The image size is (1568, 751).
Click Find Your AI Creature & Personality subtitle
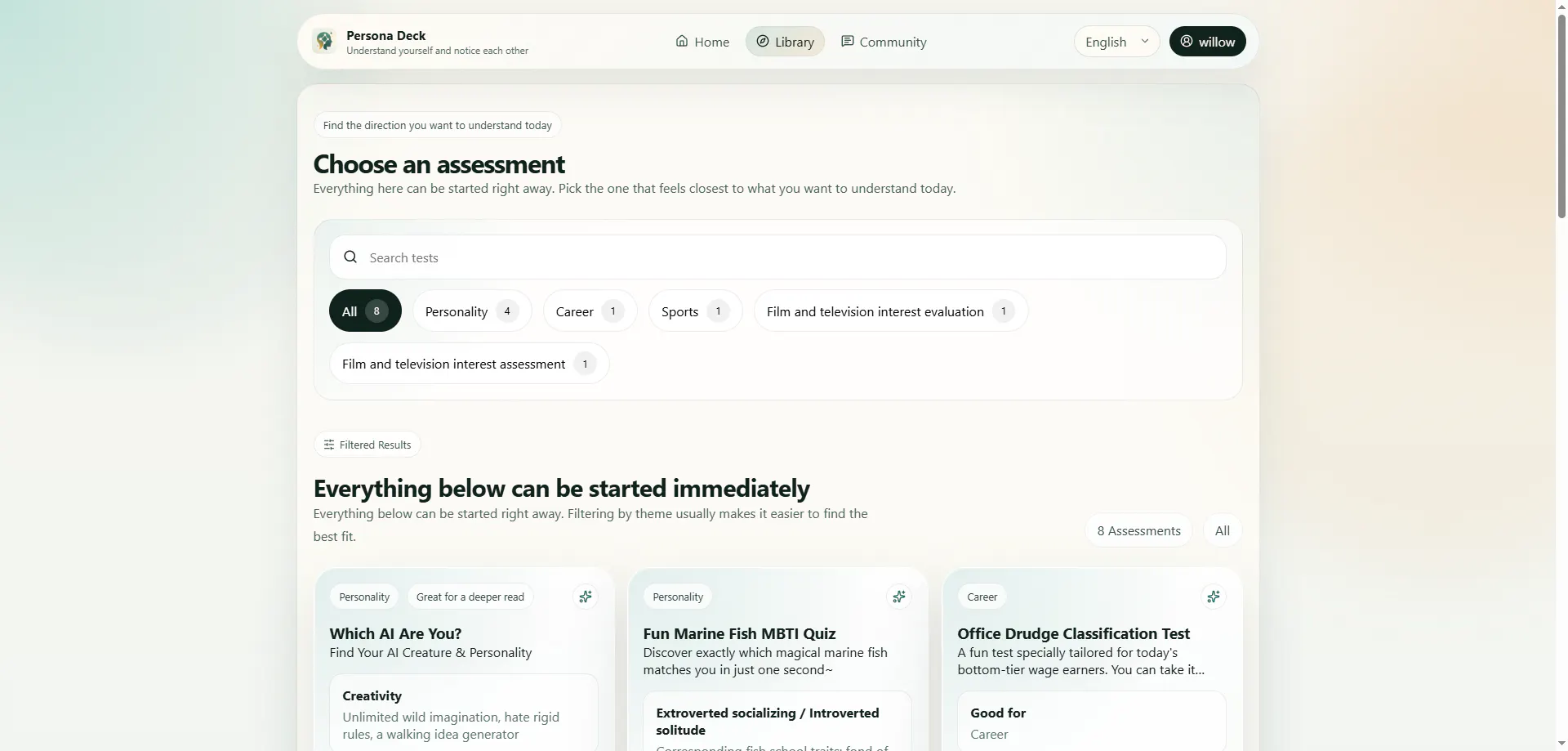pos(430,652)
